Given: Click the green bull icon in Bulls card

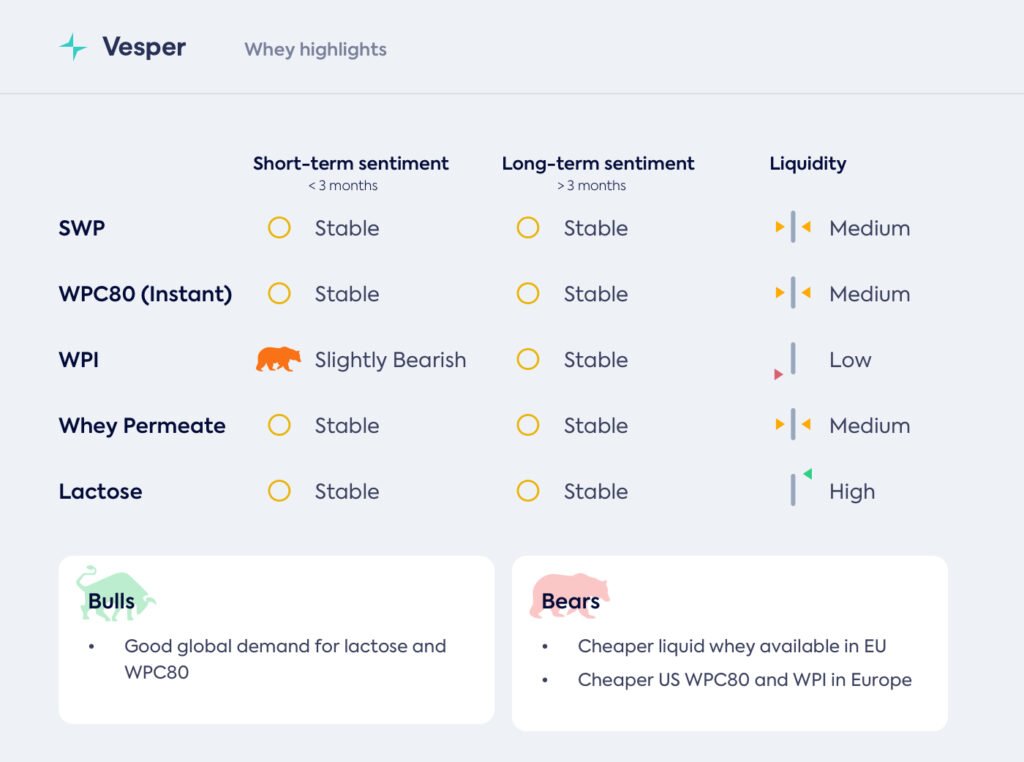Looking at the screenshot, I should point(114,592).
